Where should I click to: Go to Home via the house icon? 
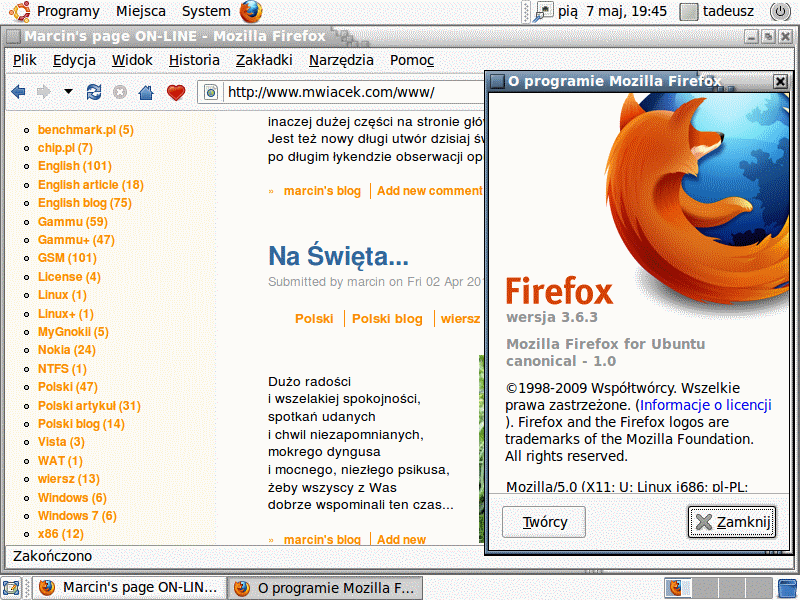146,92
